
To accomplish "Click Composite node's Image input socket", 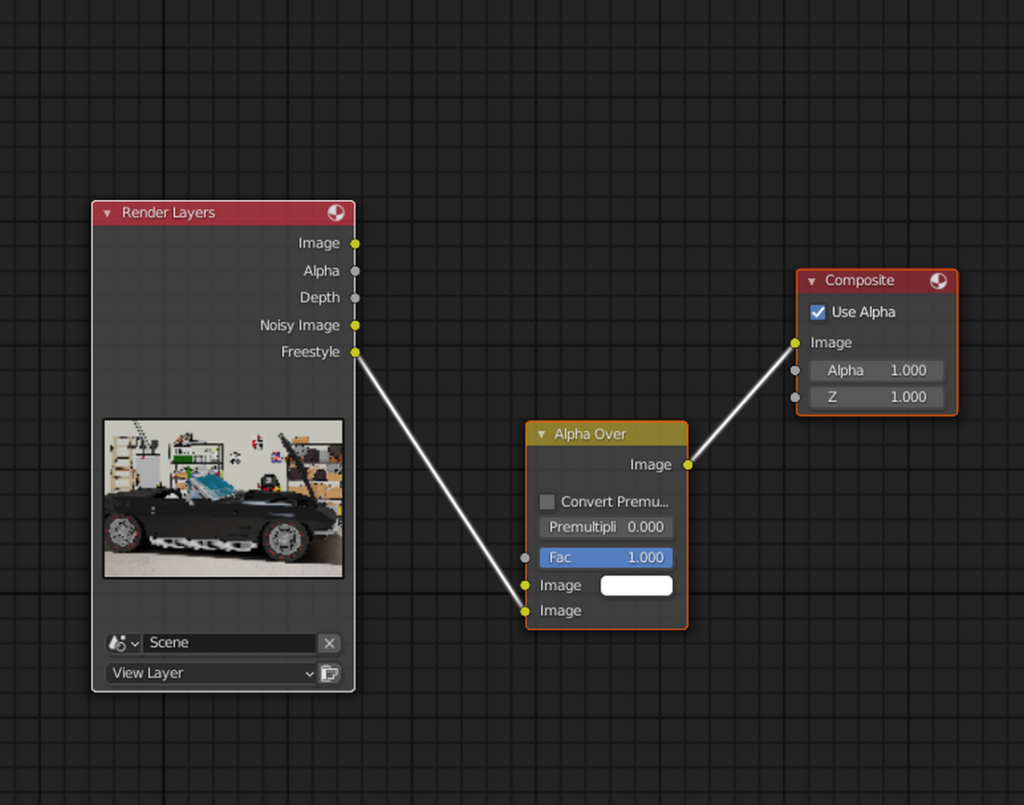I will click(795, 343).
